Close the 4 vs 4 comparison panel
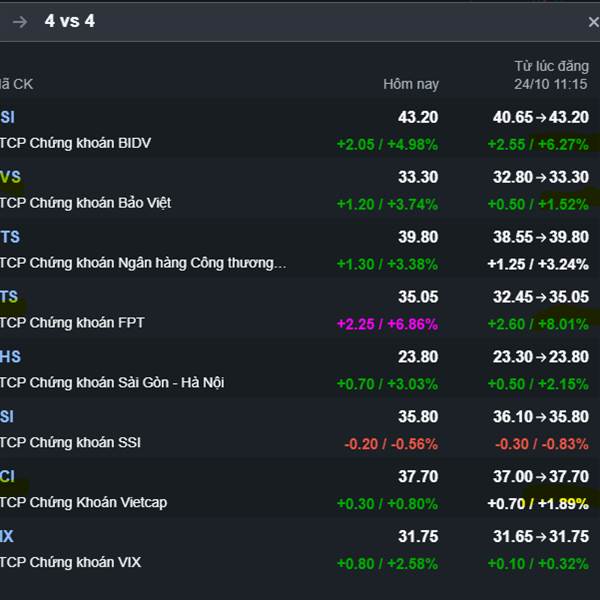Image resolution: width=600 pixels, height=600 pixels. point(592,22)
